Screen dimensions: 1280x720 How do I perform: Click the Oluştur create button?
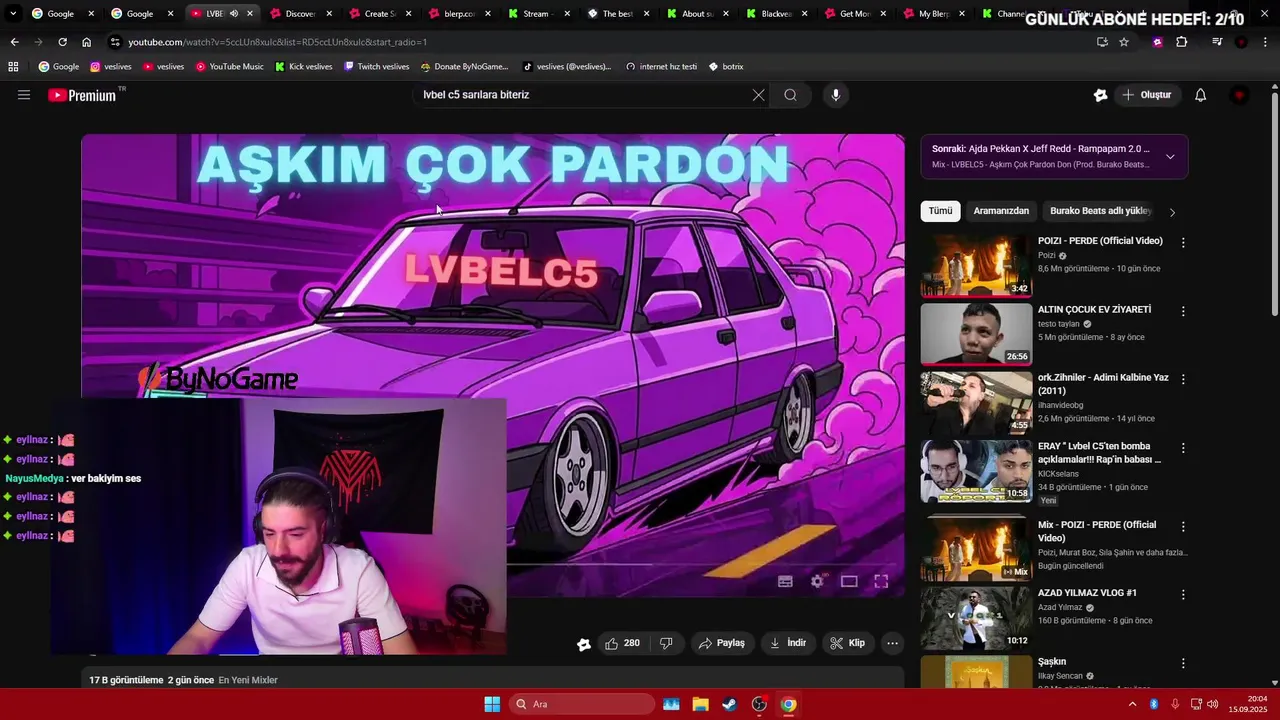pos(1146,95)
